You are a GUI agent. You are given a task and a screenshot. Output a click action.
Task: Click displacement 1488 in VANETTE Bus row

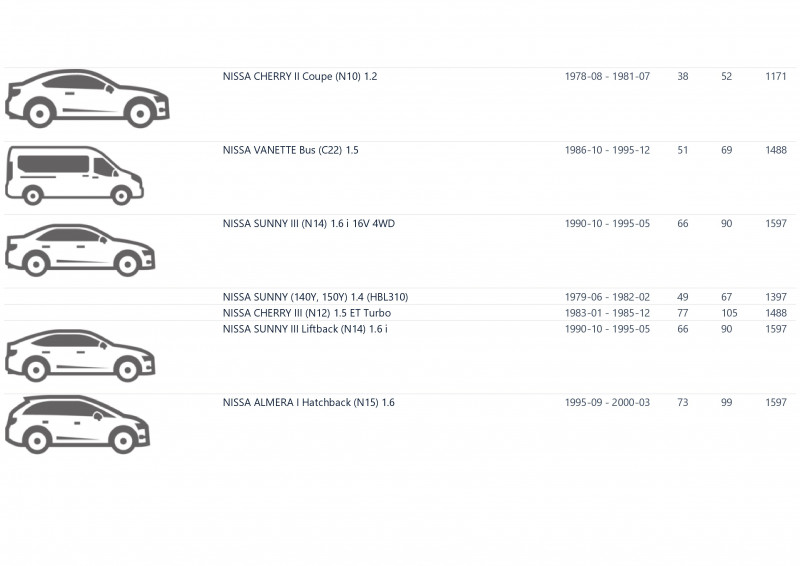tap(776, 150)
